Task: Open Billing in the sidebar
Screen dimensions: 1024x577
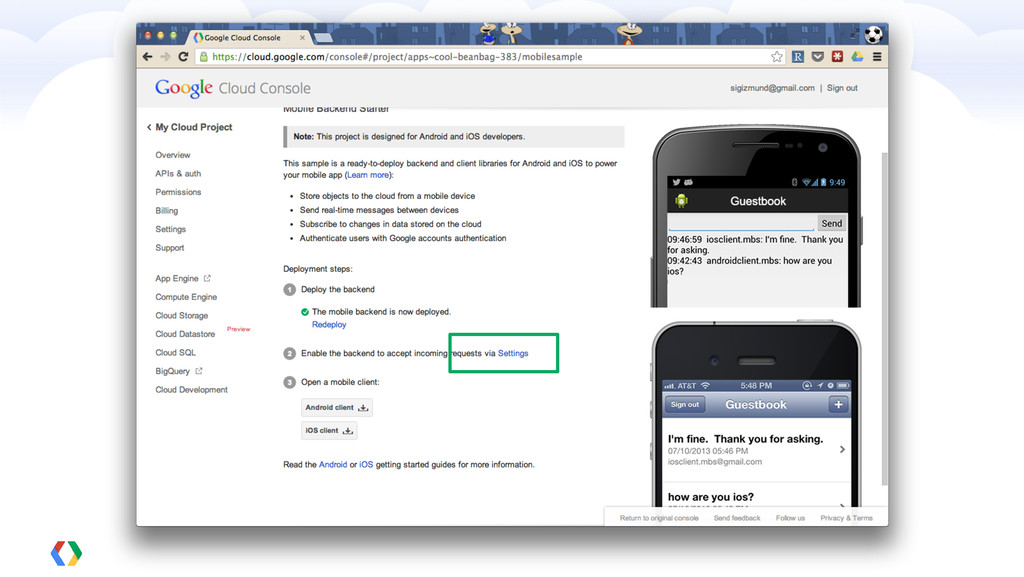Action: 166,211
